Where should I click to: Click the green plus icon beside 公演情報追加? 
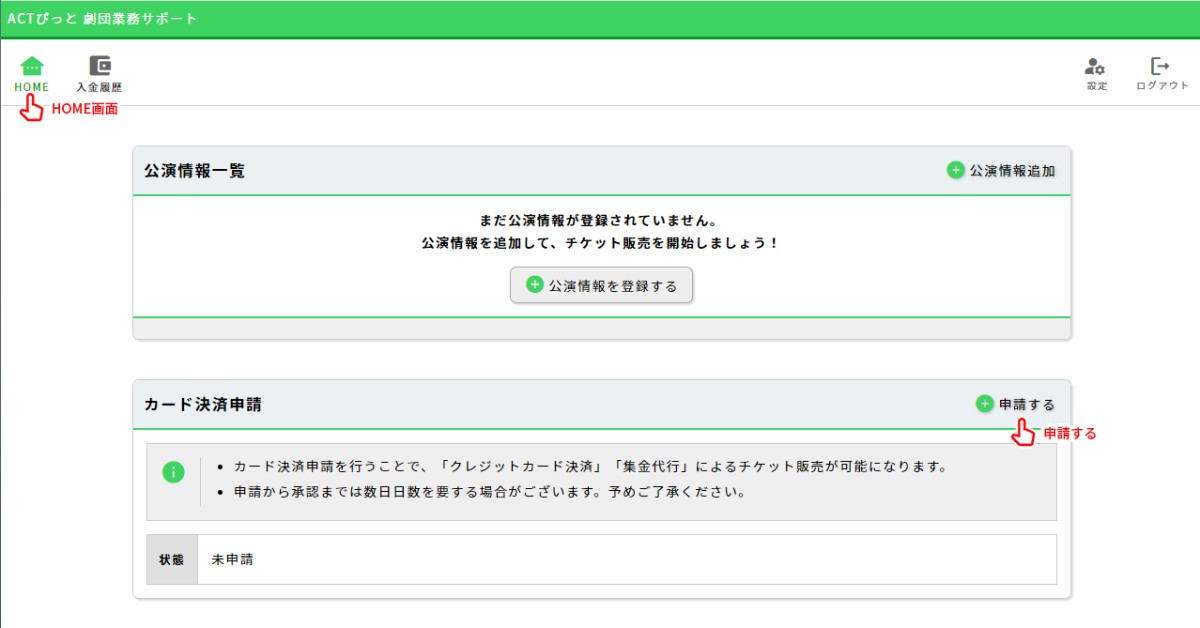(x=956, y=170)
